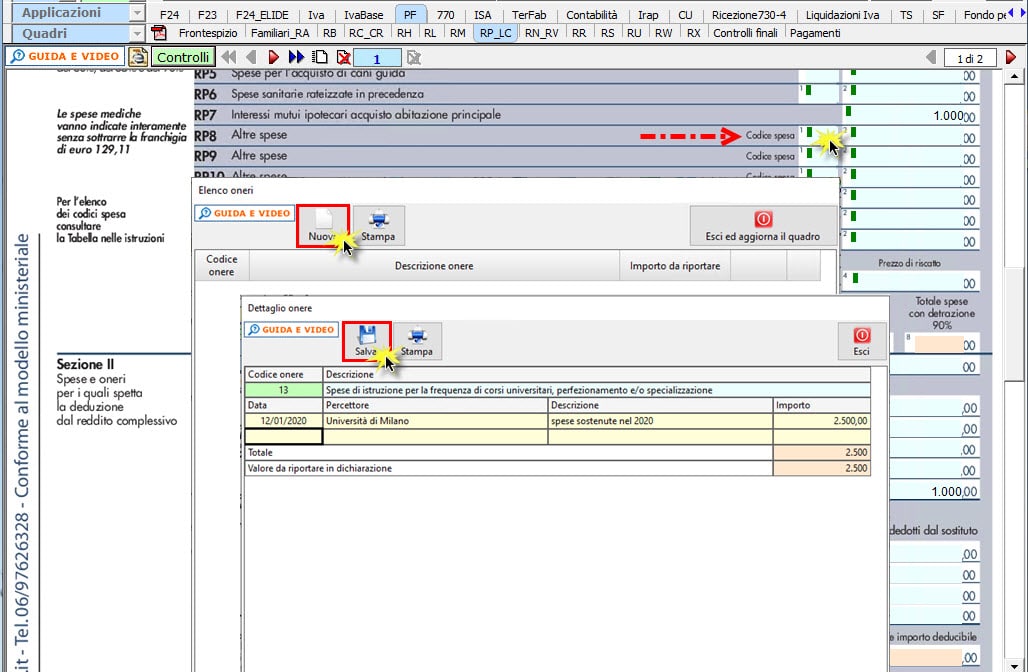Click the green Controlli button
Viewport: 1028px width, 672px height.
pos(183,57)
